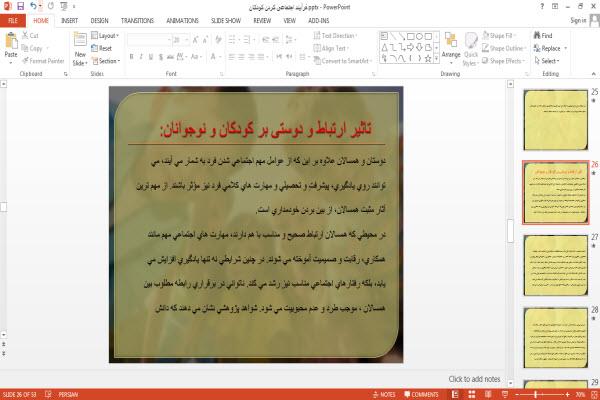The width and height of the screenshot is (600, 400).
Task: Open Arrange options
Action: click(451, 49)
